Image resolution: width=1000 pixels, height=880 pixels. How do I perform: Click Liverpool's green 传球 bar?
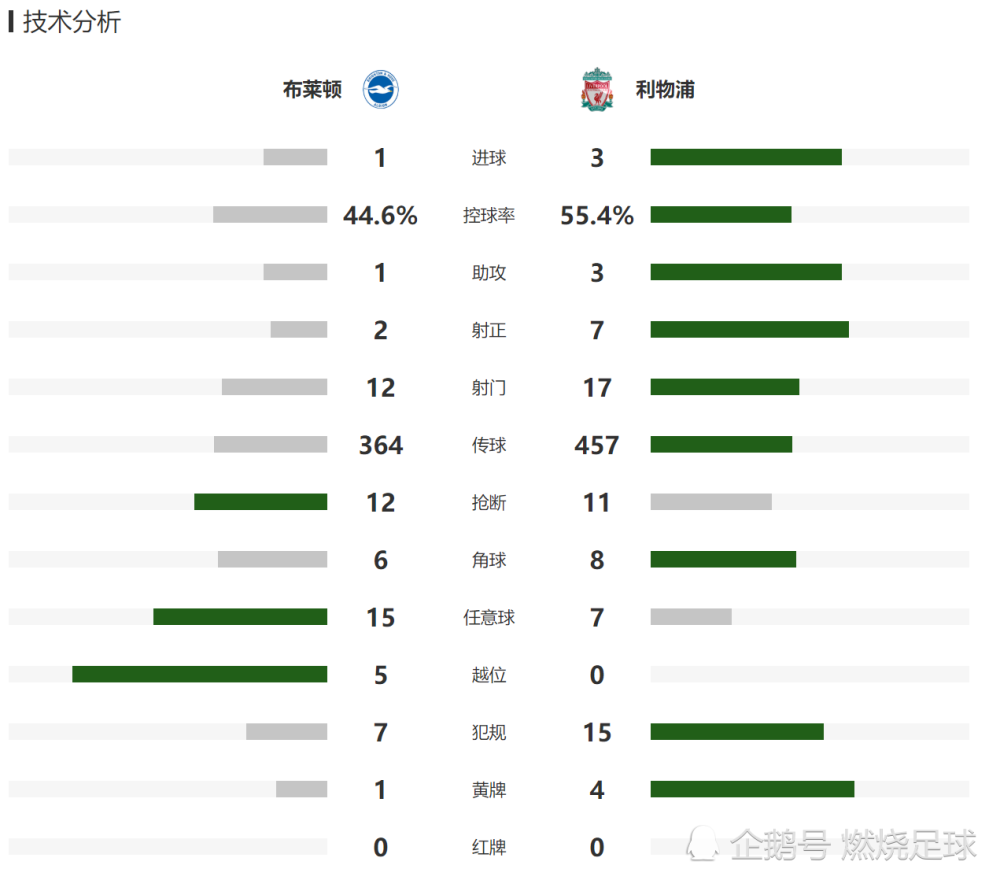coord(721,444)
